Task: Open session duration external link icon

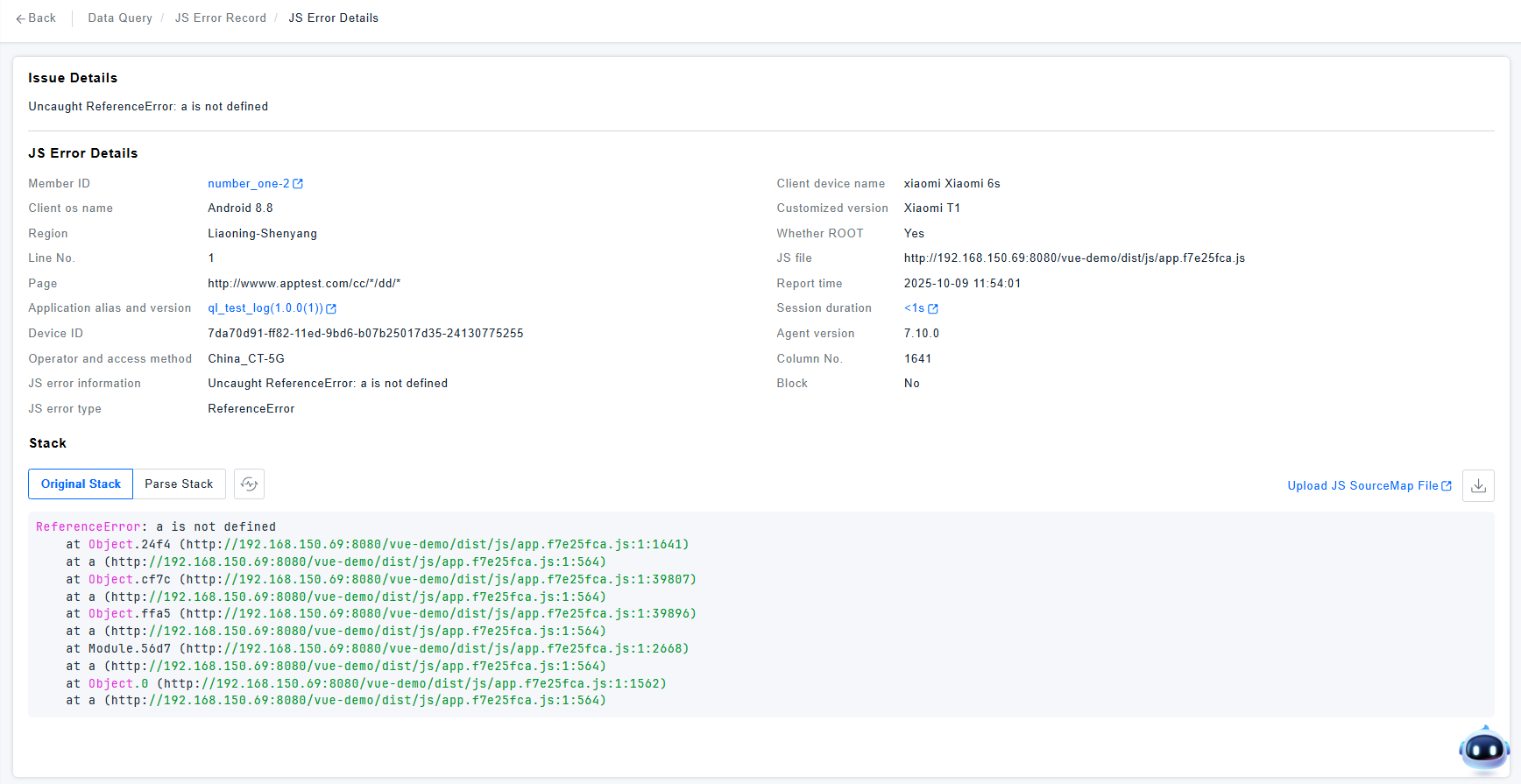Action: pos(933,308)
